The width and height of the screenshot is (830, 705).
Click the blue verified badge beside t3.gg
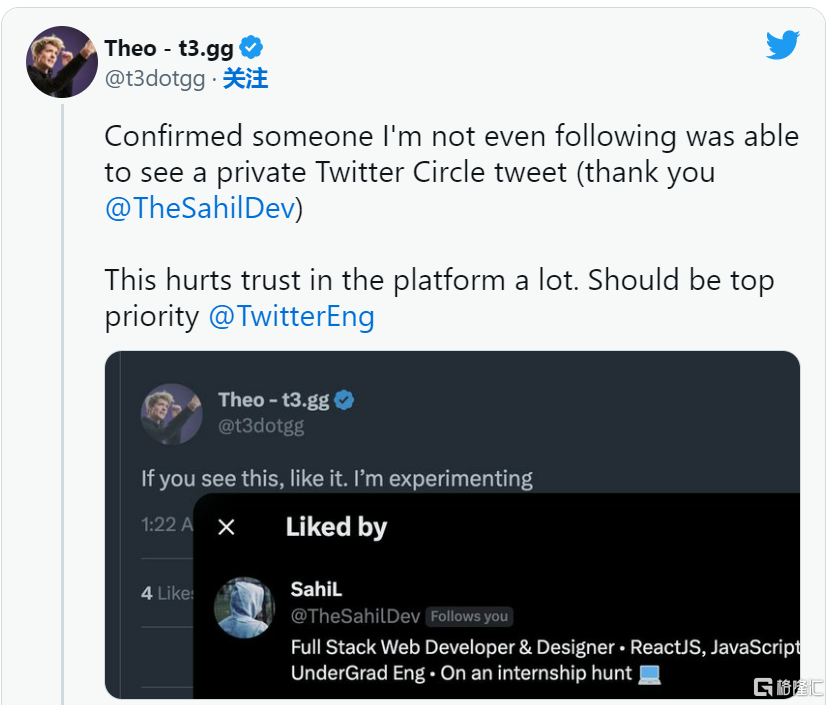[251, 48]
